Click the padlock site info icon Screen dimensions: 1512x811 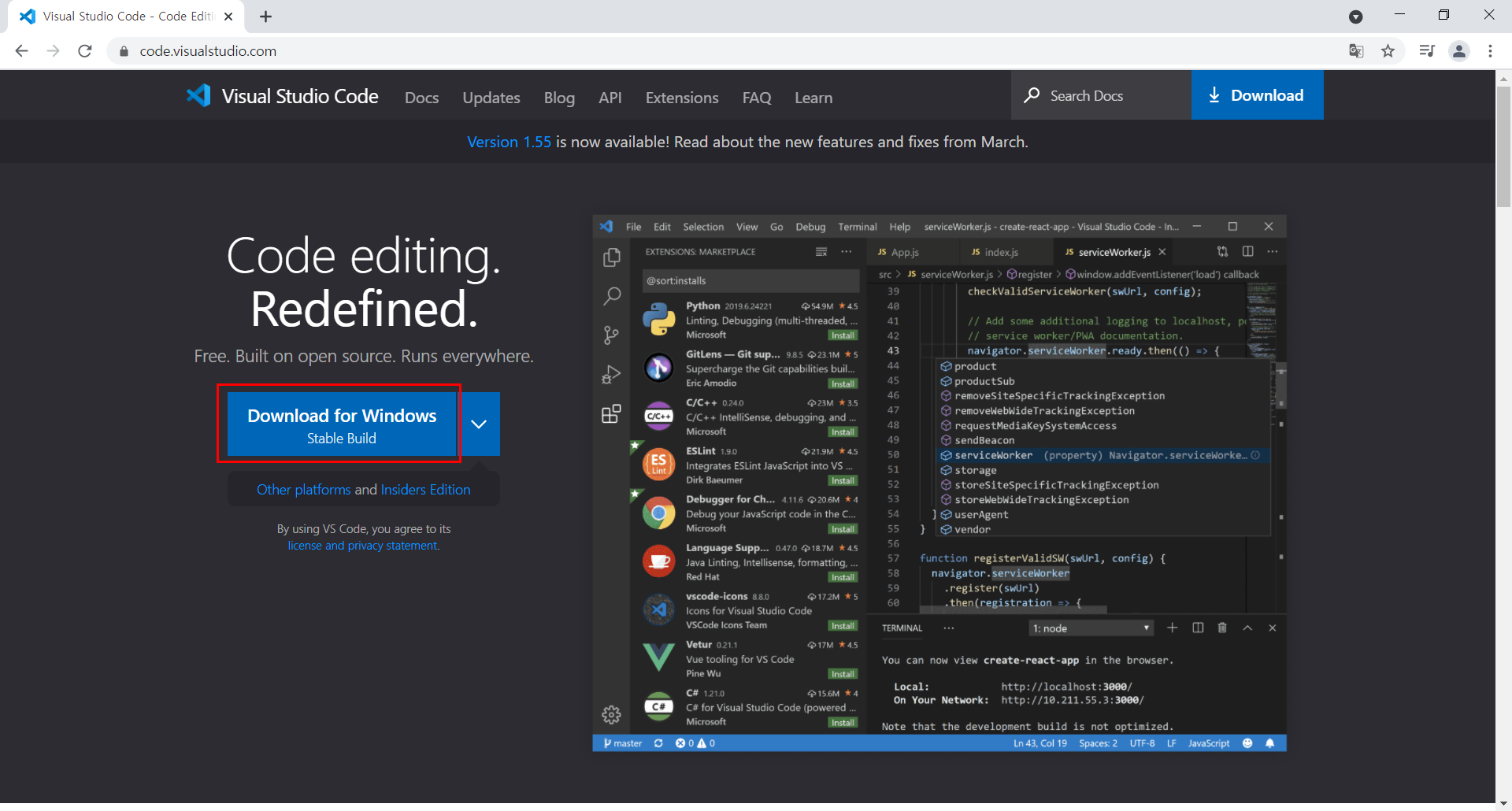[x=124, y=51]
